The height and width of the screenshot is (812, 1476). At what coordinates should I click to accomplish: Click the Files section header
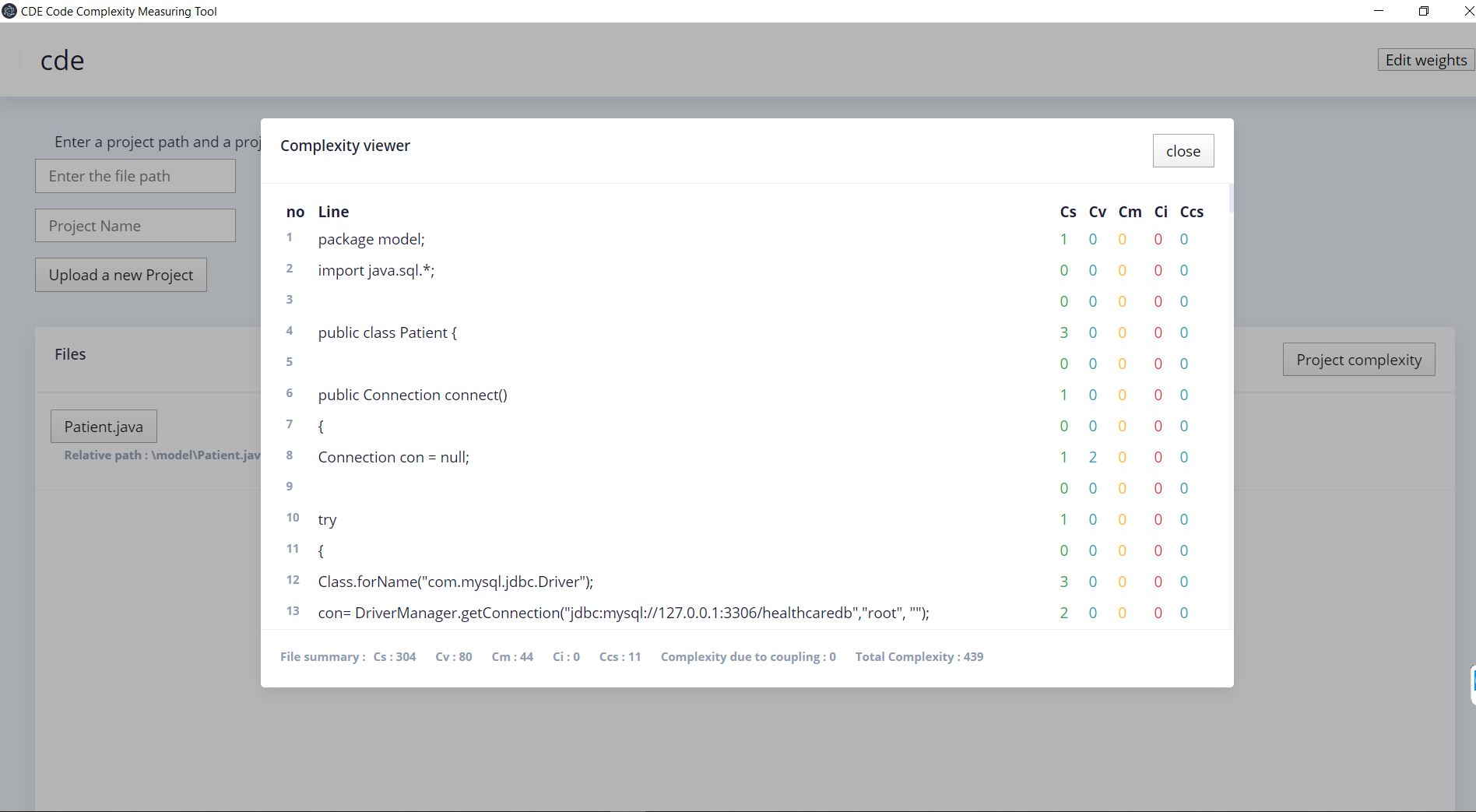(70, 353)
